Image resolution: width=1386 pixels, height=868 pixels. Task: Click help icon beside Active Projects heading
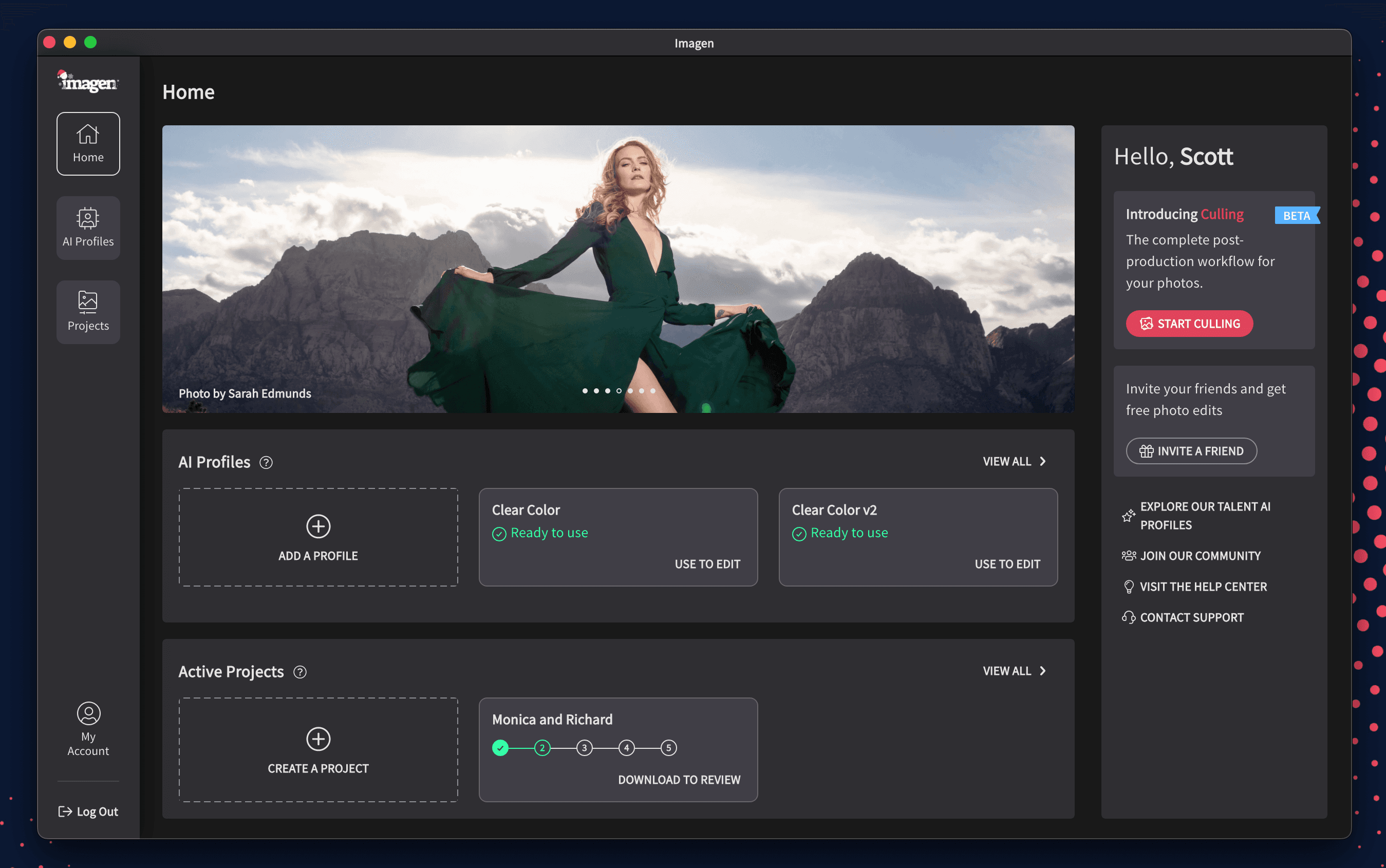coord(299,672)
